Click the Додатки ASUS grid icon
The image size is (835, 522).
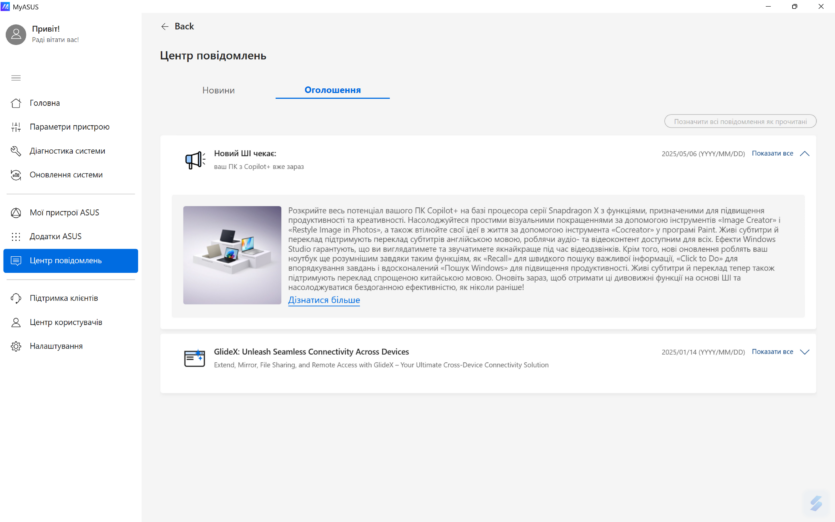[x=16, y=236]
